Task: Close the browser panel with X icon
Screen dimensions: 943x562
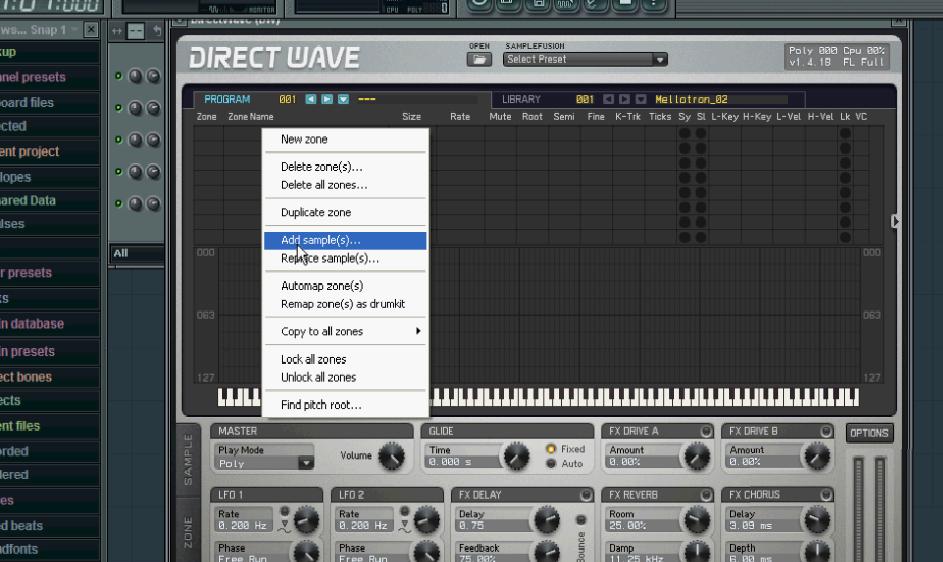Action: tap(91, 29)
